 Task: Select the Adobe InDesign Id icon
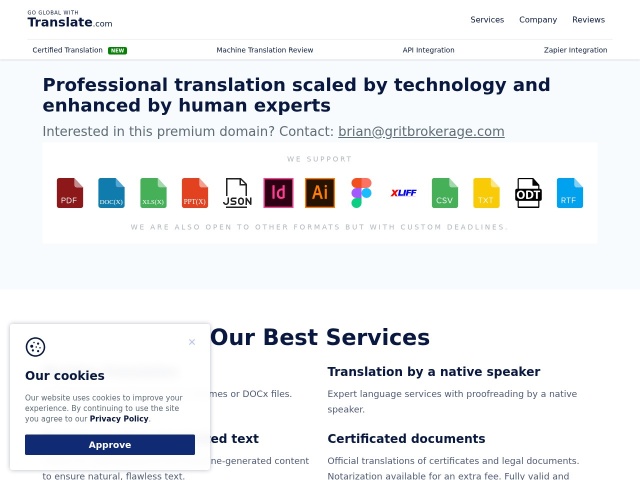click(x=278, y=193)
